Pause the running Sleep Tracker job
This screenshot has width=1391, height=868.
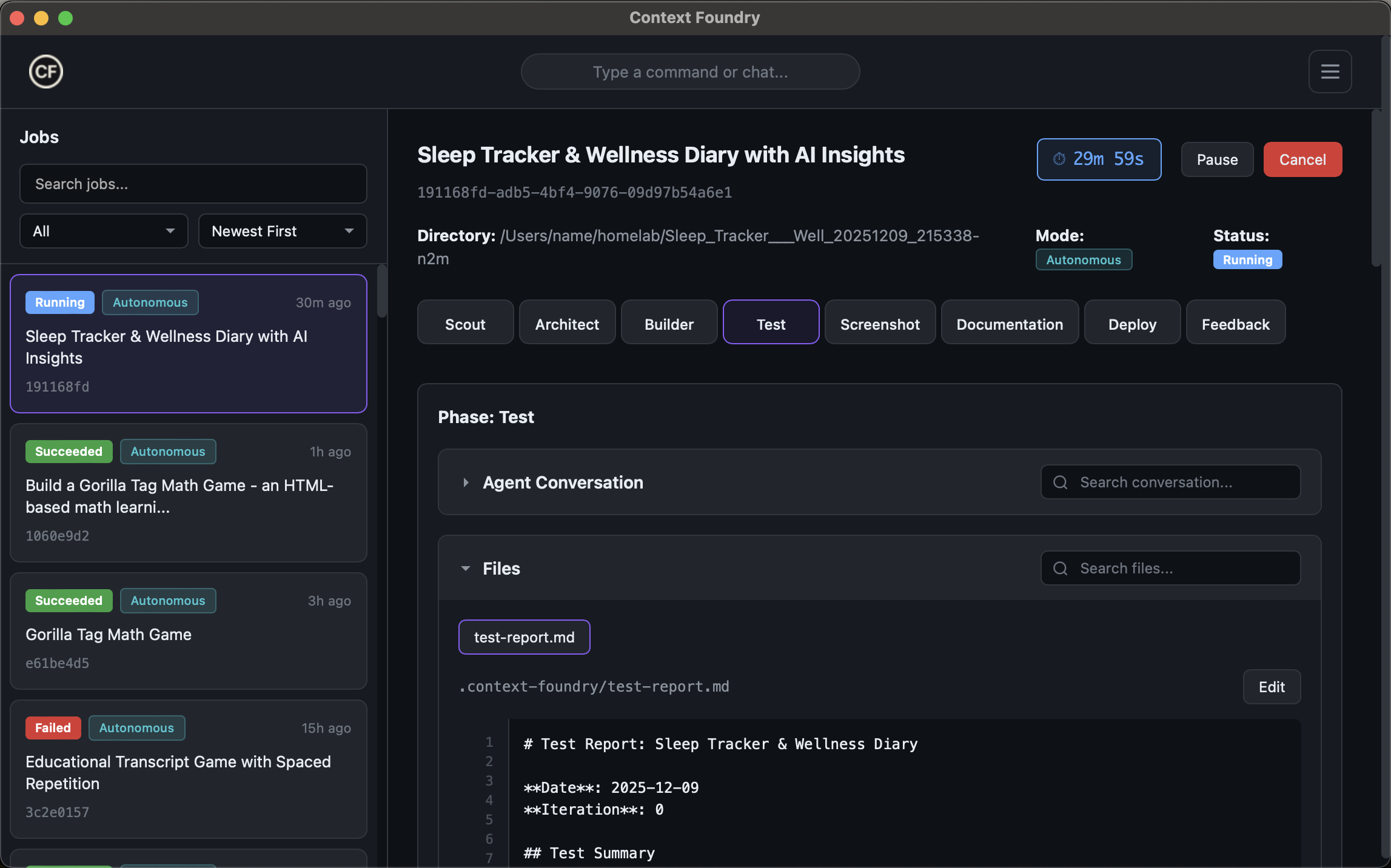tap(1216, 159)
